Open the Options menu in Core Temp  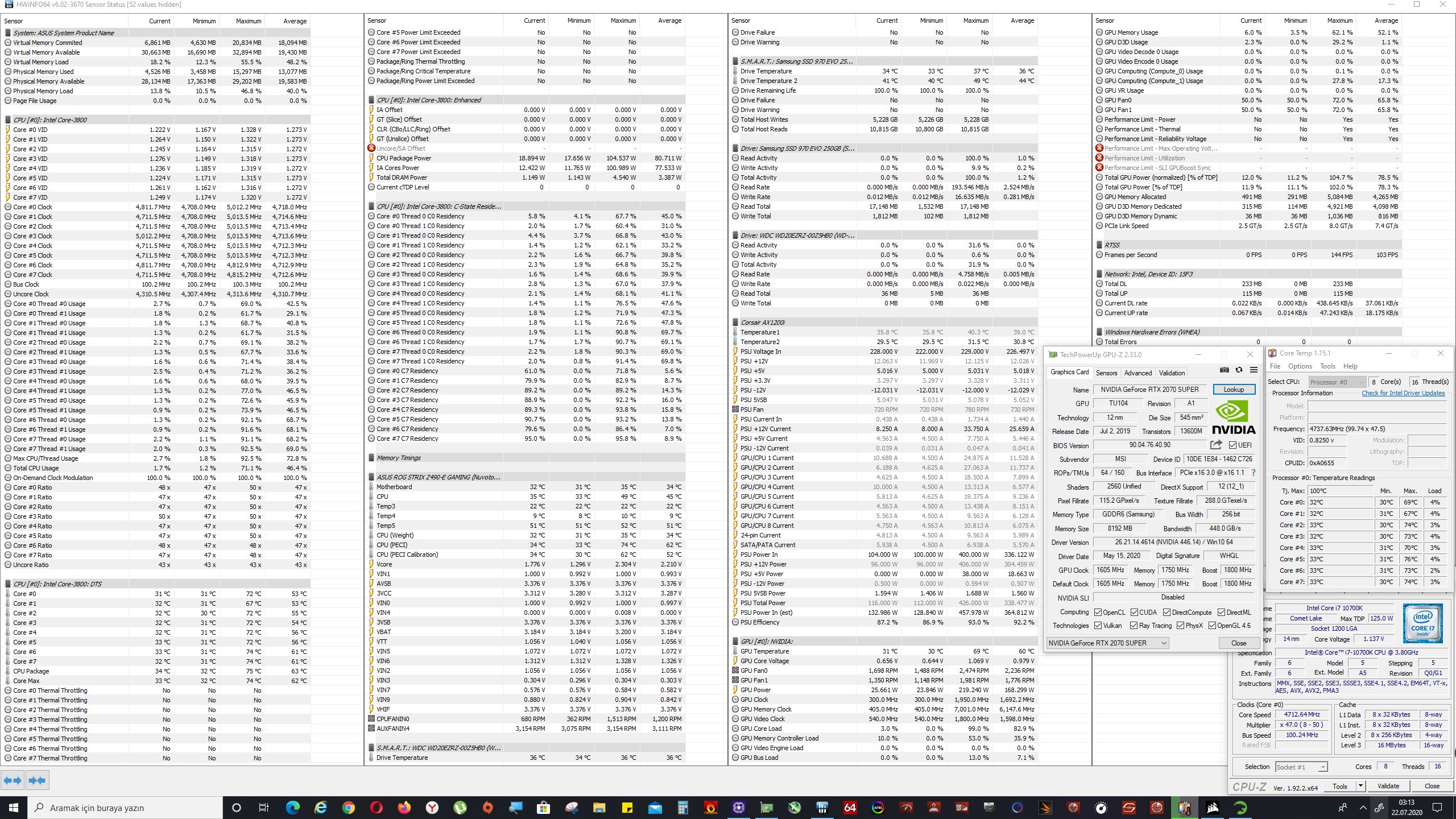tap(1300, 366)
